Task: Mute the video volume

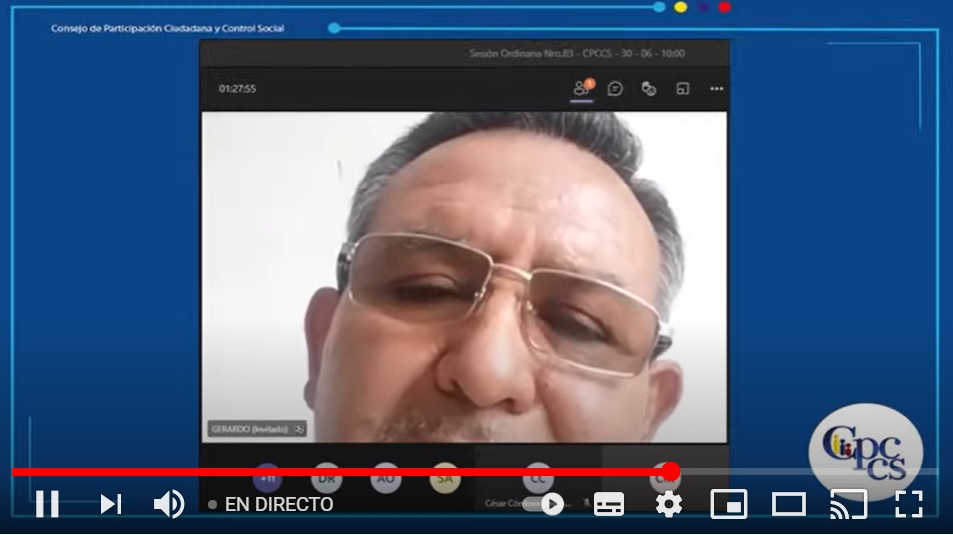Action: pyautogui.click(x=169, y=504)
